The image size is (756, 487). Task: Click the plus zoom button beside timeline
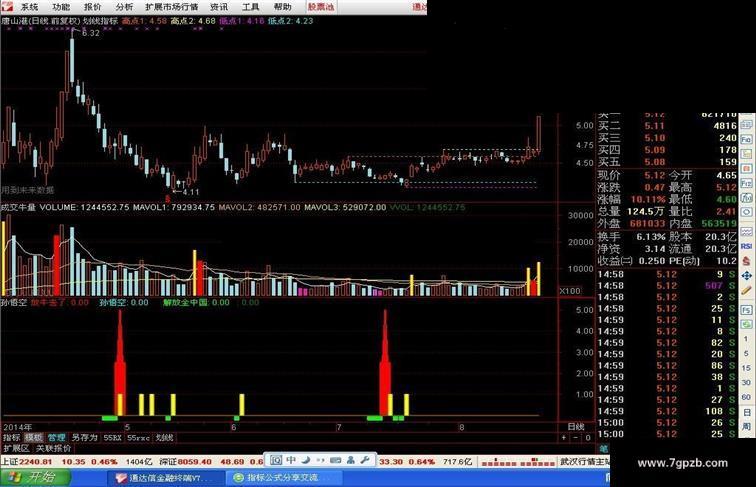coord(564,437)
